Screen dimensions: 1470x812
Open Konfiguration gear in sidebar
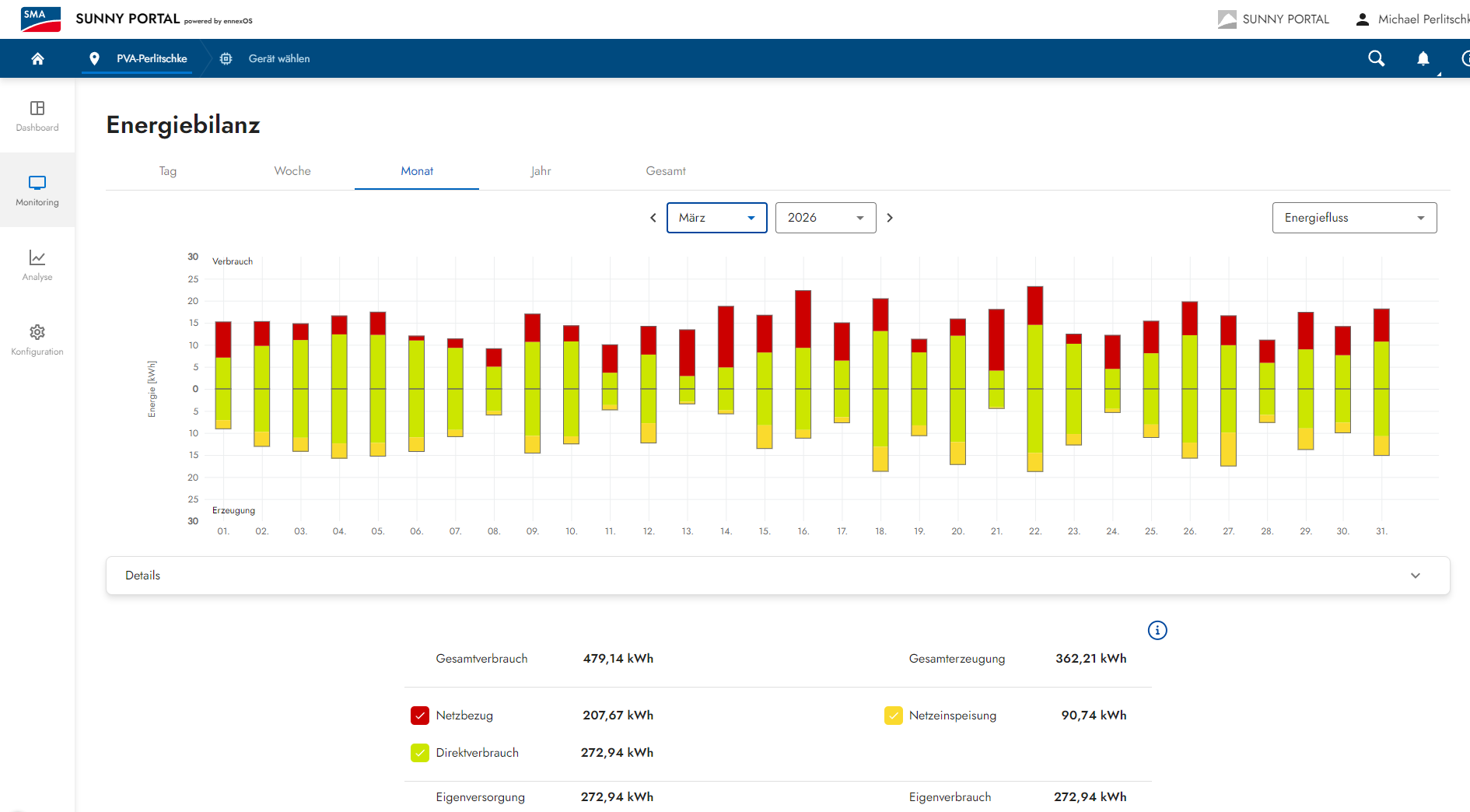[x=37, y=340]
